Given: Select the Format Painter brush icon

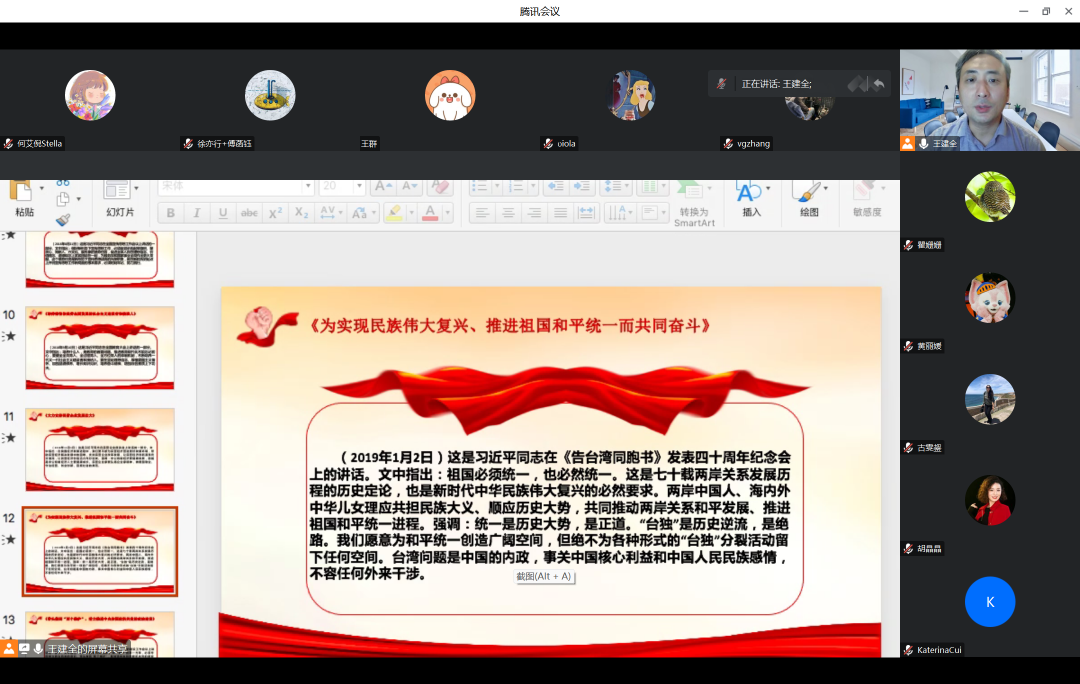Looking at the screenshot, I should 63,220.
